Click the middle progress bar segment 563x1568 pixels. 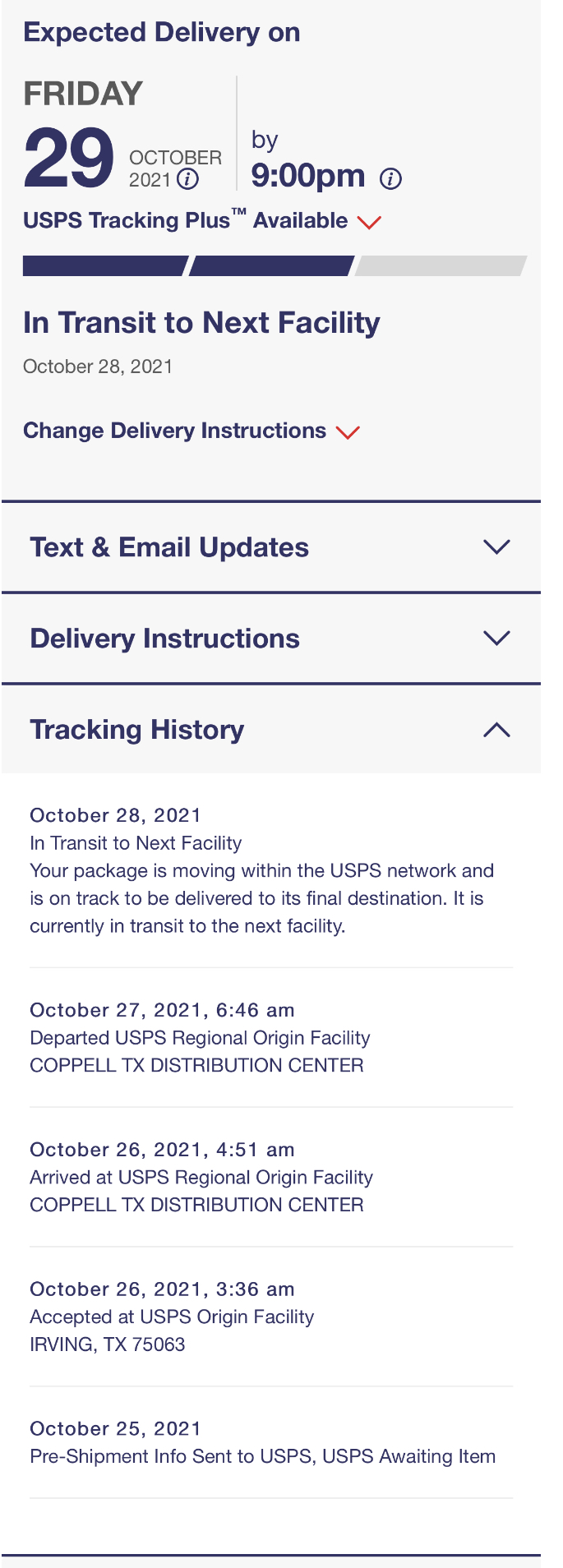tap(272, 266)
